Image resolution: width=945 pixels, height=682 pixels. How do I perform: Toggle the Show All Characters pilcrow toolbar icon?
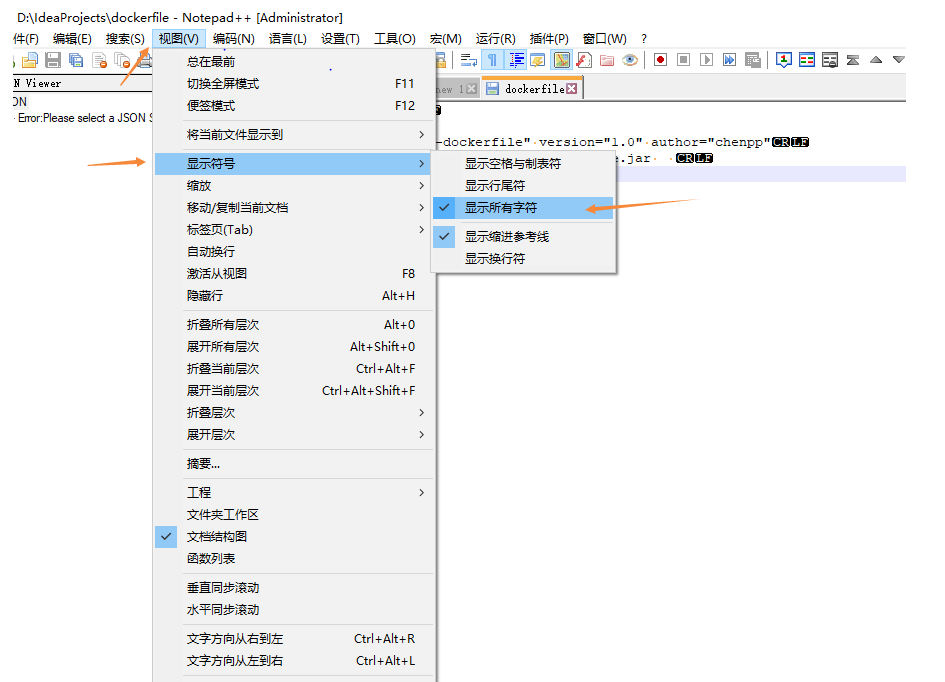(493, 60)
